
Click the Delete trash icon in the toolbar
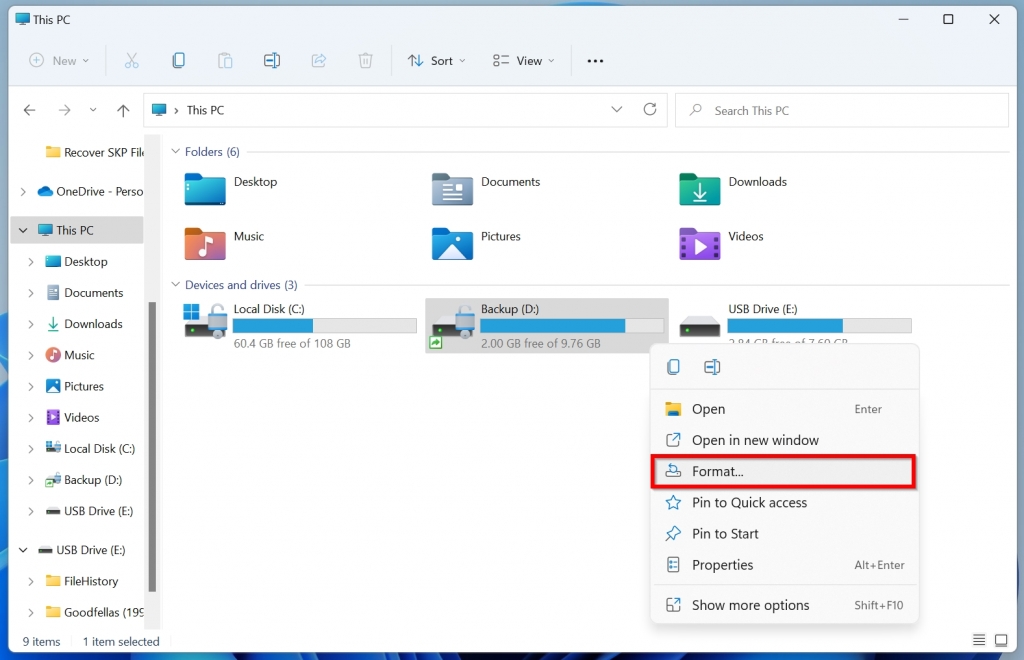click(x=365, y=60)
